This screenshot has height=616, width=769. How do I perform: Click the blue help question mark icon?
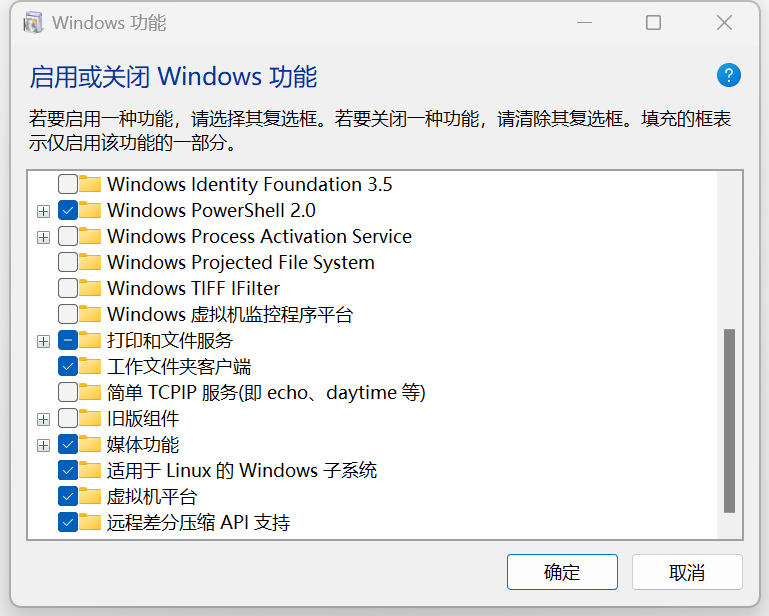[728, 75]
